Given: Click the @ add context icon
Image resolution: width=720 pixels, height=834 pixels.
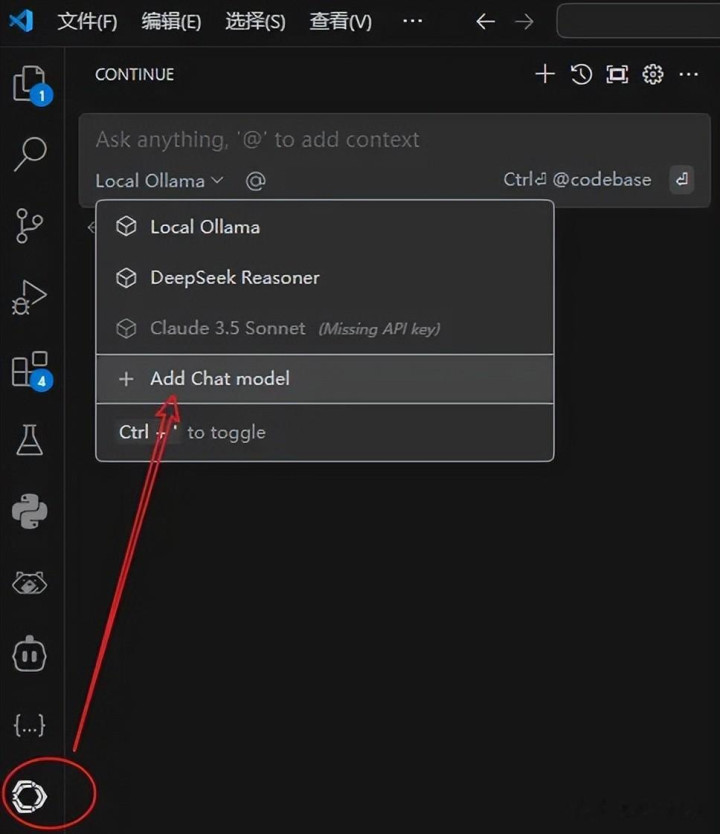Looking at the screenshot, I should tap(256, 181).
